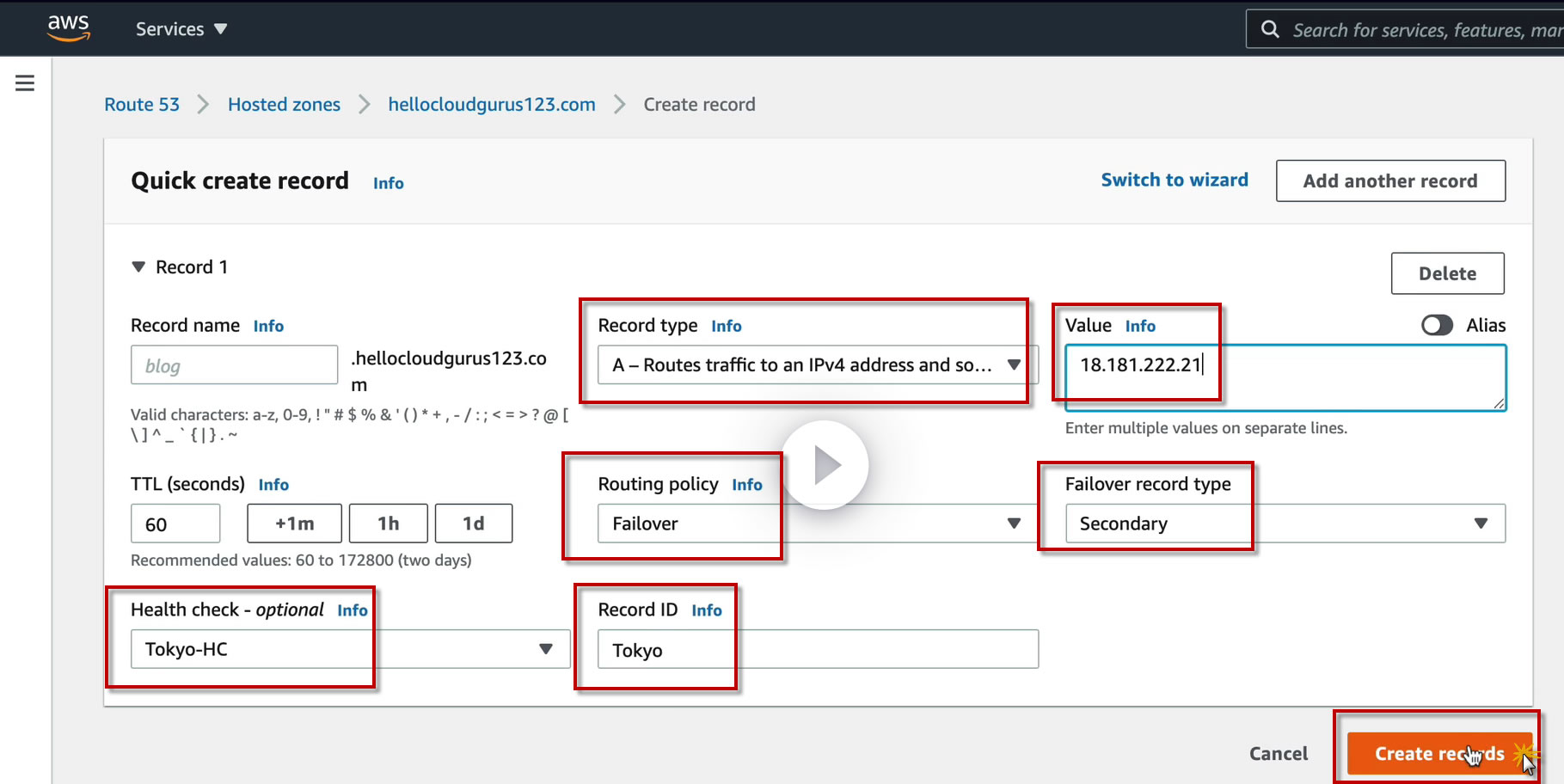
Task: Click the Record ID text field
Action: (817, 650)
